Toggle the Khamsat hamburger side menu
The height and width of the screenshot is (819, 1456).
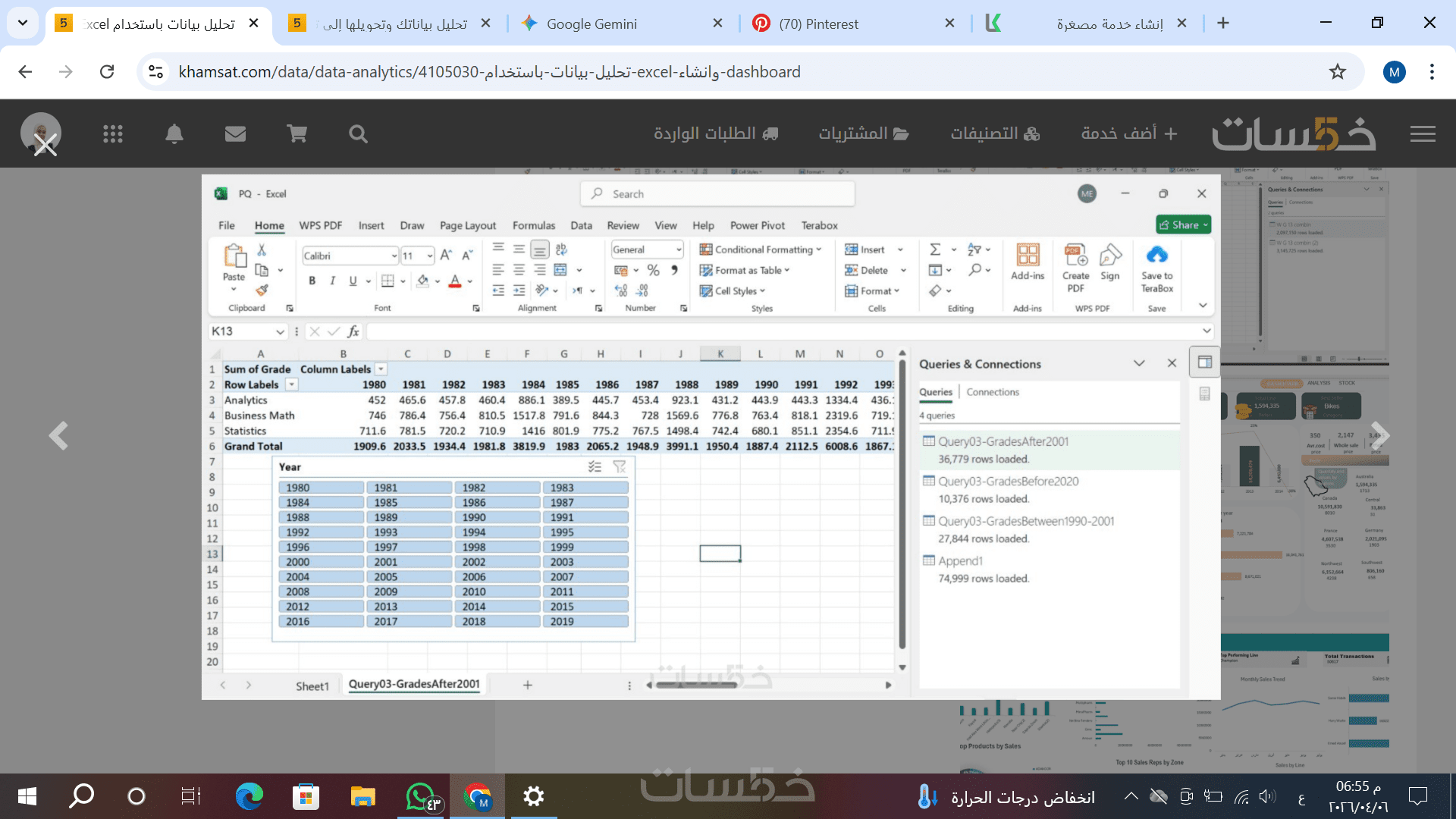coord(1423,134)
